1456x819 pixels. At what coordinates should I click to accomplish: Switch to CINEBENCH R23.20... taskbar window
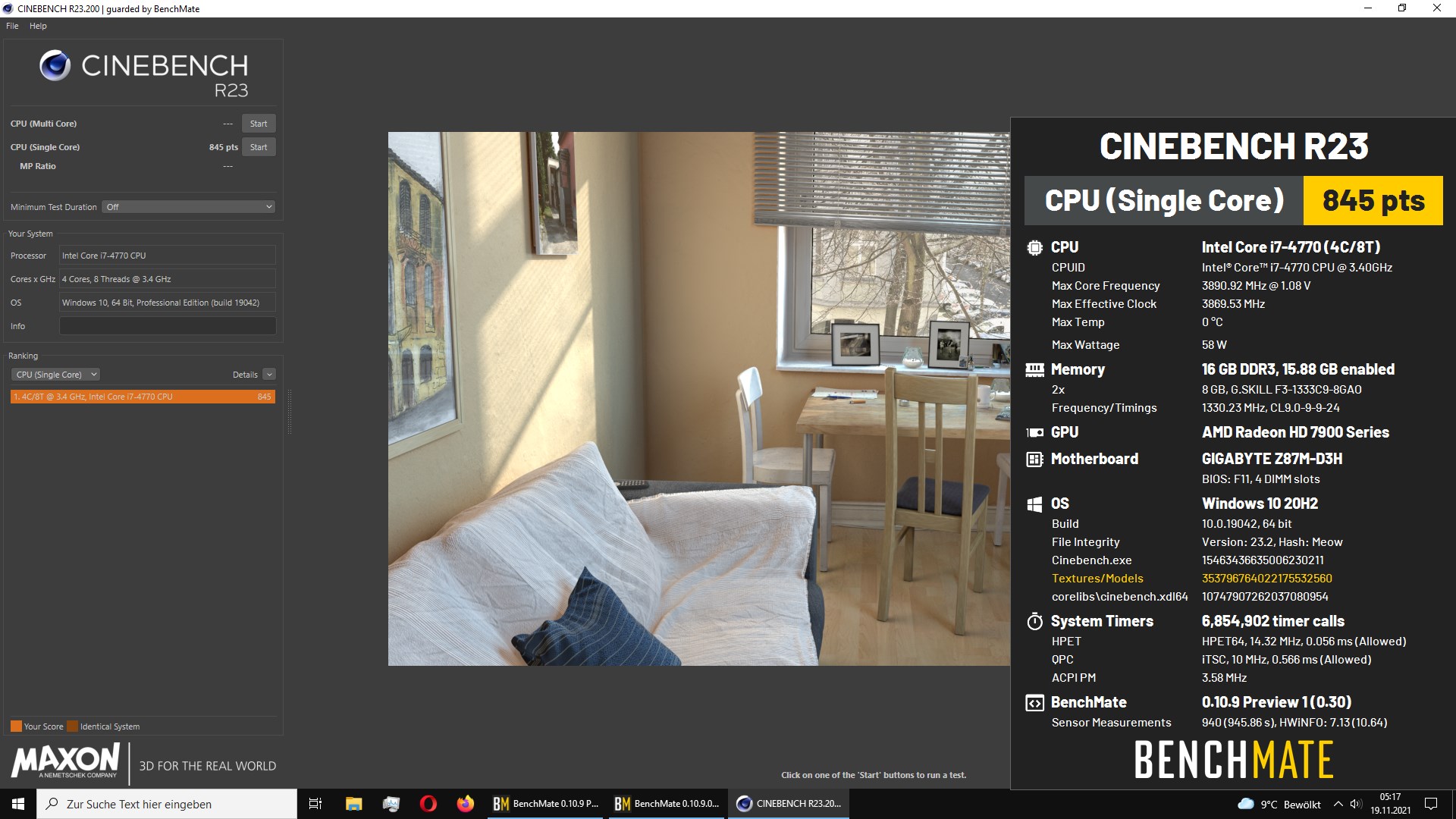click(x=789, y=804)
